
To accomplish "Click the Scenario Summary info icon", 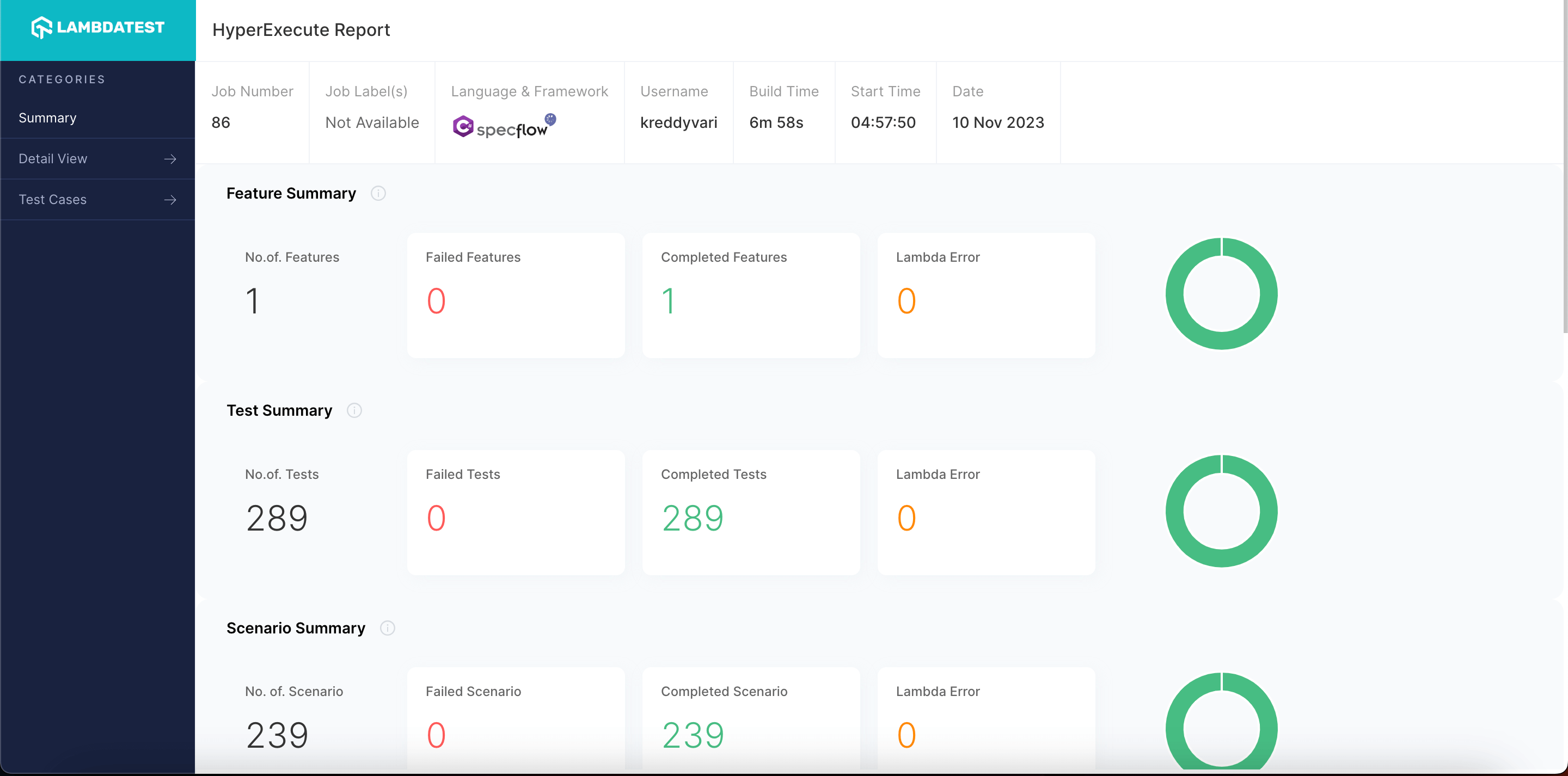I will (388, 628).
